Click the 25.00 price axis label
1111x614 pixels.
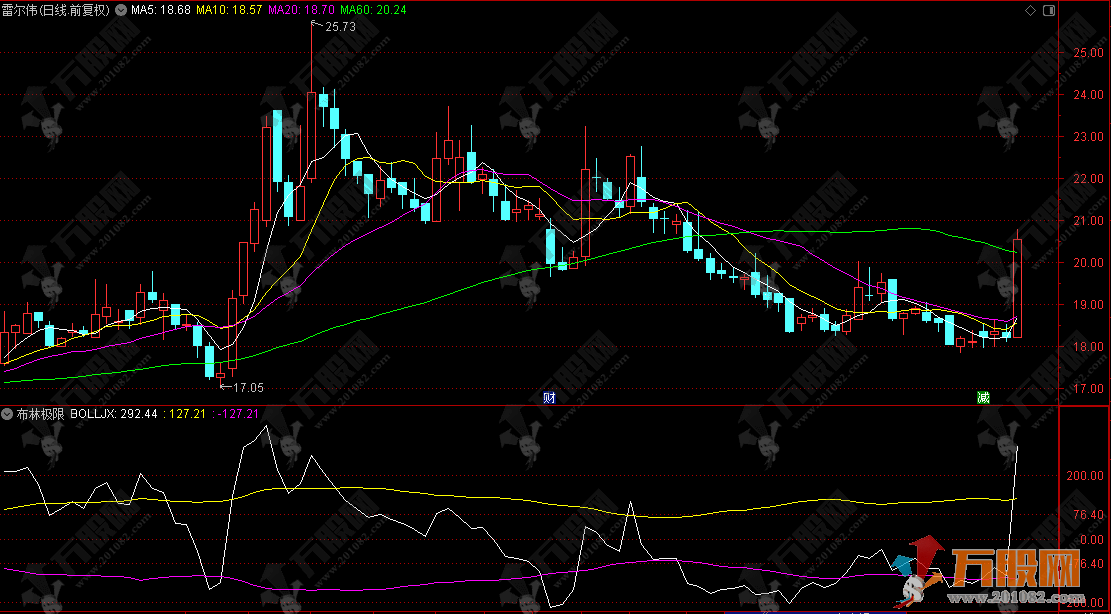1083,53
